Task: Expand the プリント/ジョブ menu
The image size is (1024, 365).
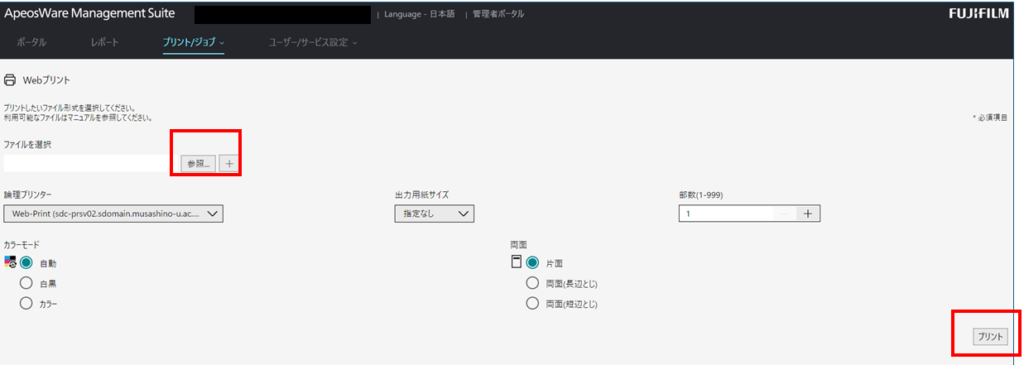Action: 193,42
